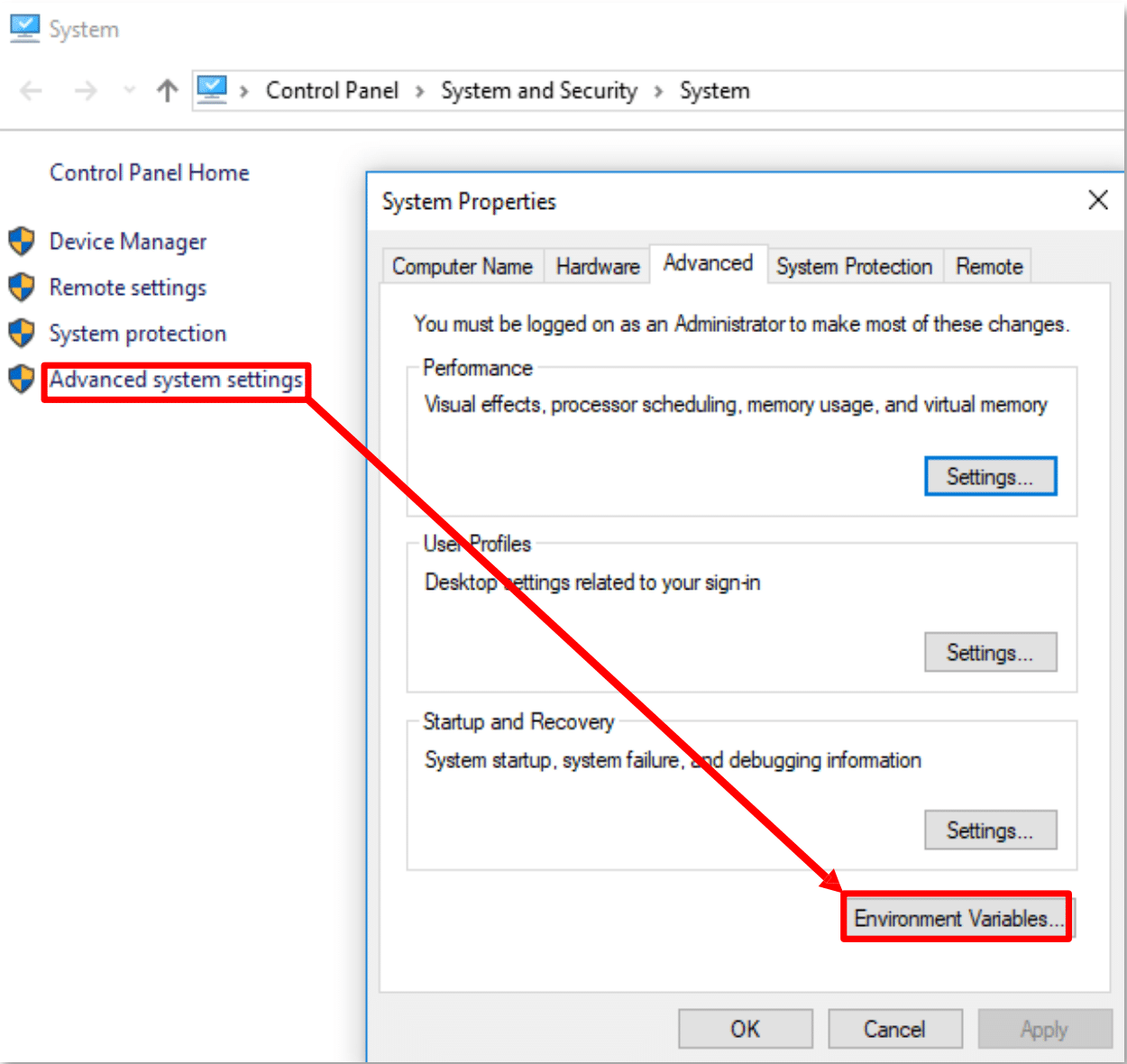Close the System Properties dialog
This screenshot has height=1064, width=1127.
click(1097, 200)
